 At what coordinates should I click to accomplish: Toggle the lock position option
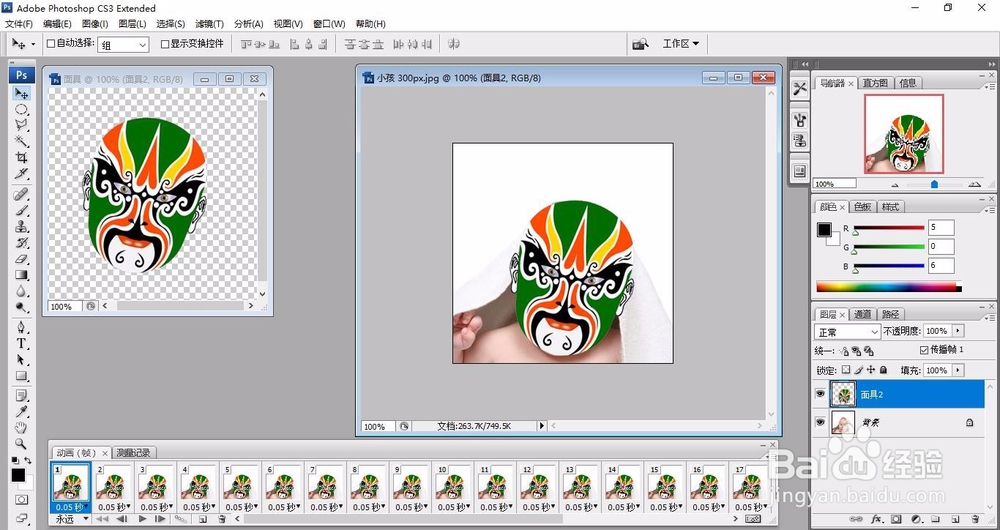pyautogui.click(x=871, y=370)
